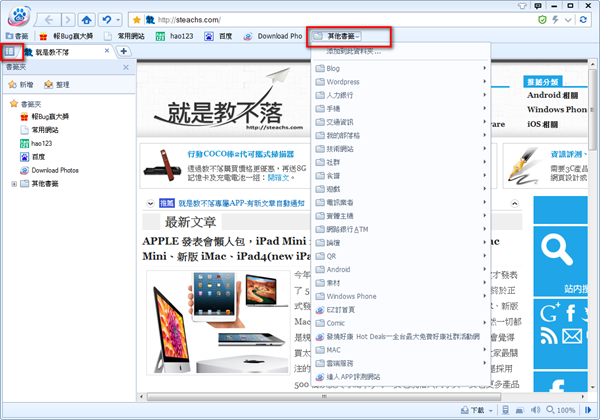
Task: Open a new tab with plus button
Action: [x=124, y=51]
